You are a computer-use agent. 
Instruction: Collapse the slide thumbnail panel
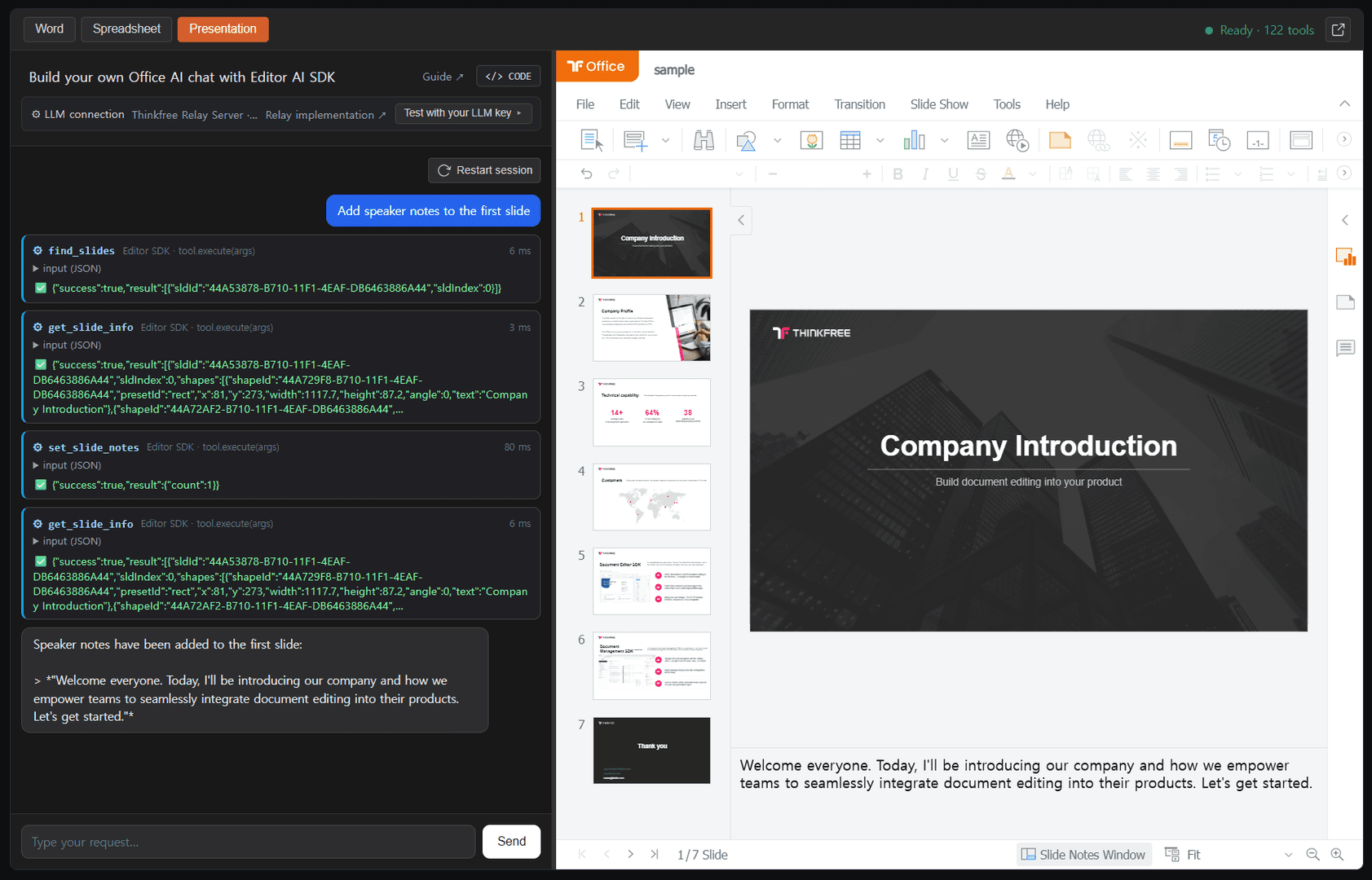[741, 220]
